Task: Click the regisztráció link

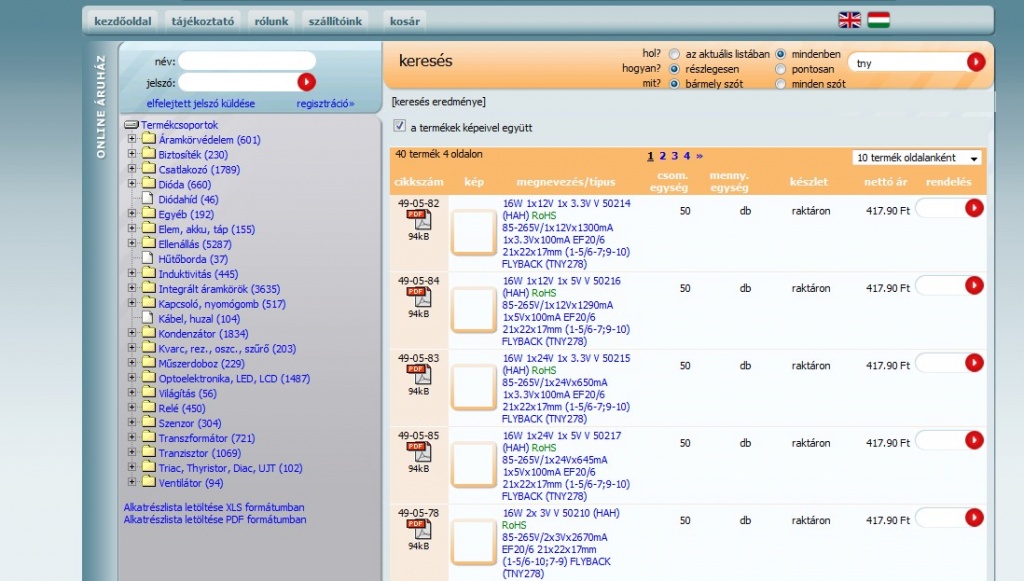Action: click(325, 104)
